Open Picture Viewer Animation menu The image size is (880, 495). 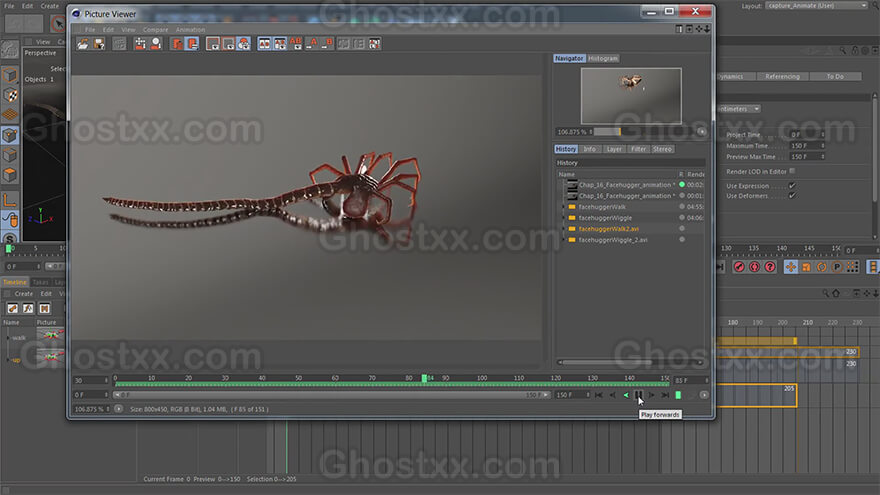click(x=190, y=30)
